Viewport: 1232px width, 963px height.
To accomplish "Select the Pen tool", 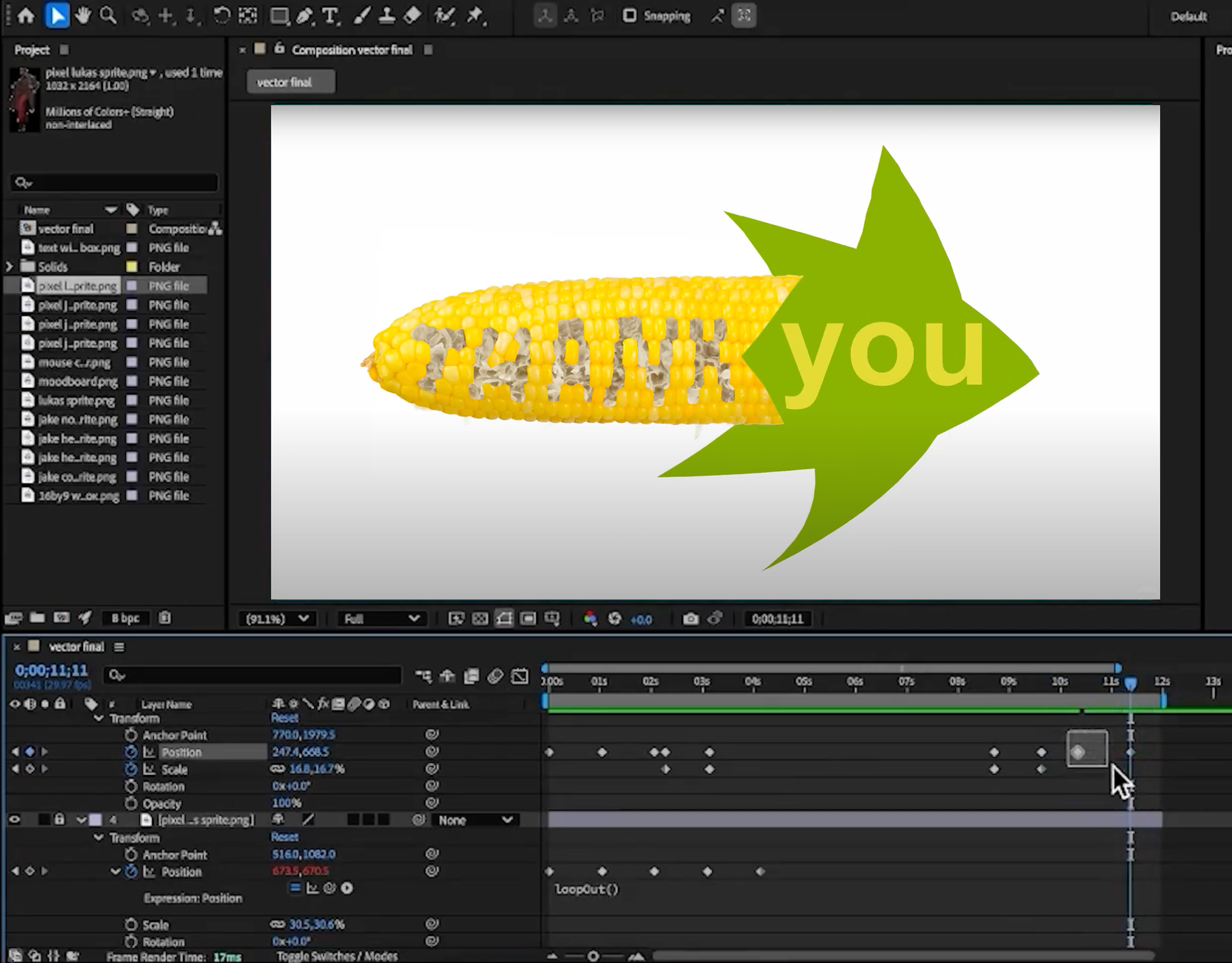I will point(305,16).
